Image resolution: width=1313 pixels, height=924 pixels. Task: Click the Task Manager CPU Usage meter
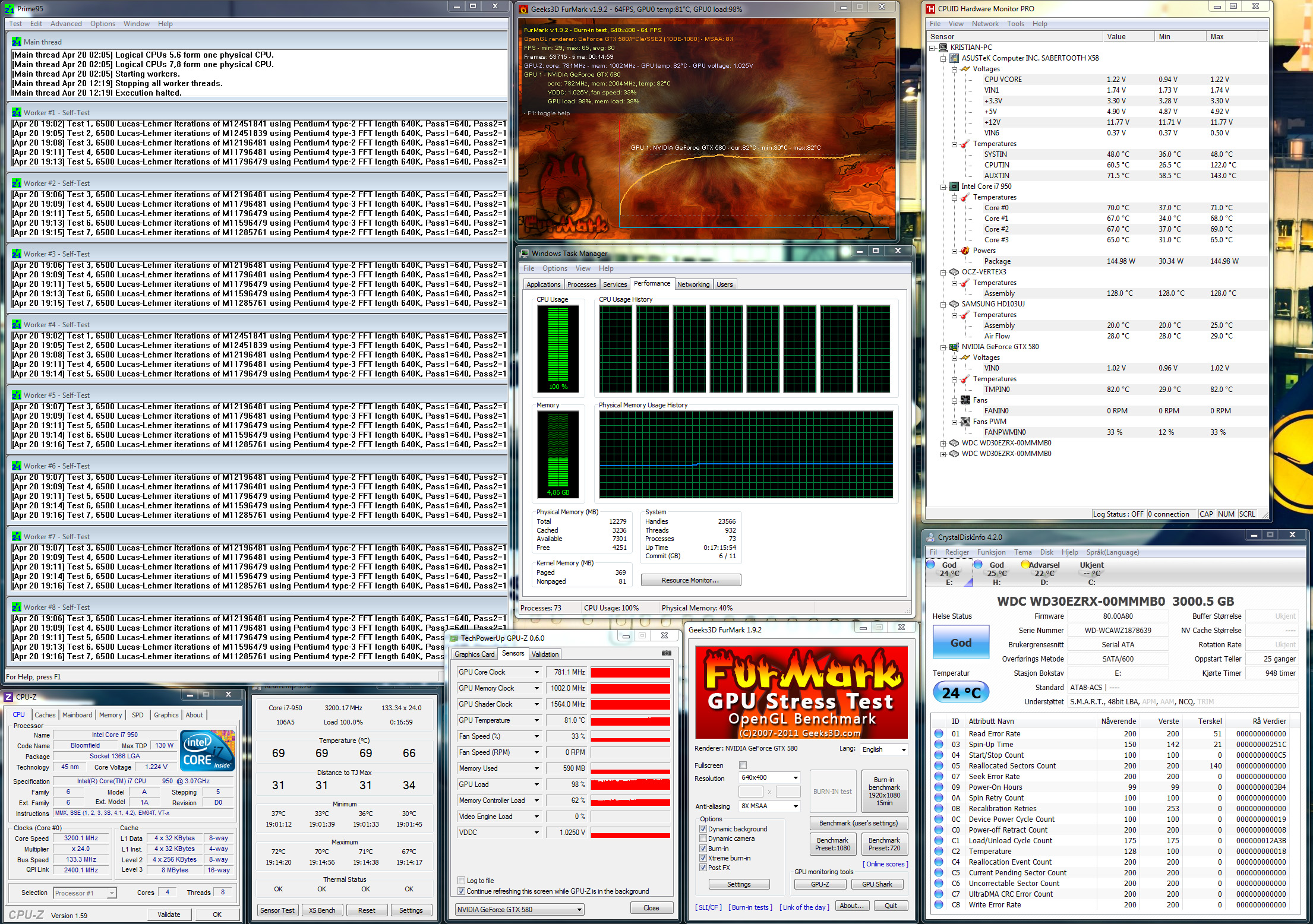558,349
